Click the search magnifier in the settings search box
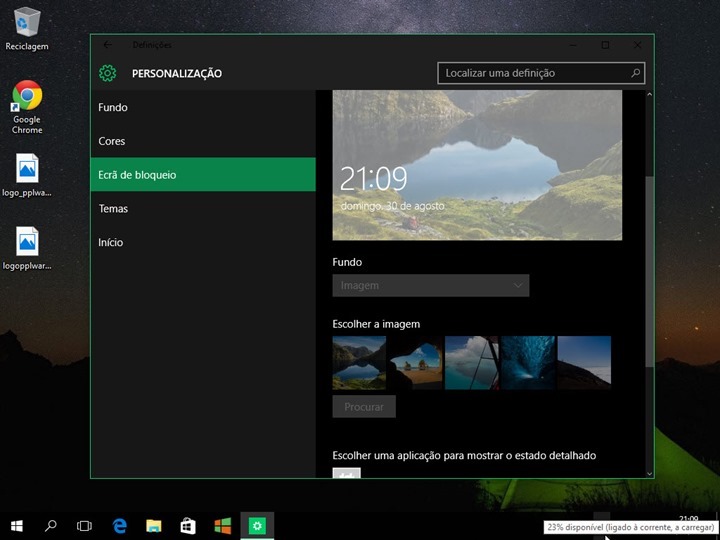The image size is (720, 540). click(x=636, y=73)
